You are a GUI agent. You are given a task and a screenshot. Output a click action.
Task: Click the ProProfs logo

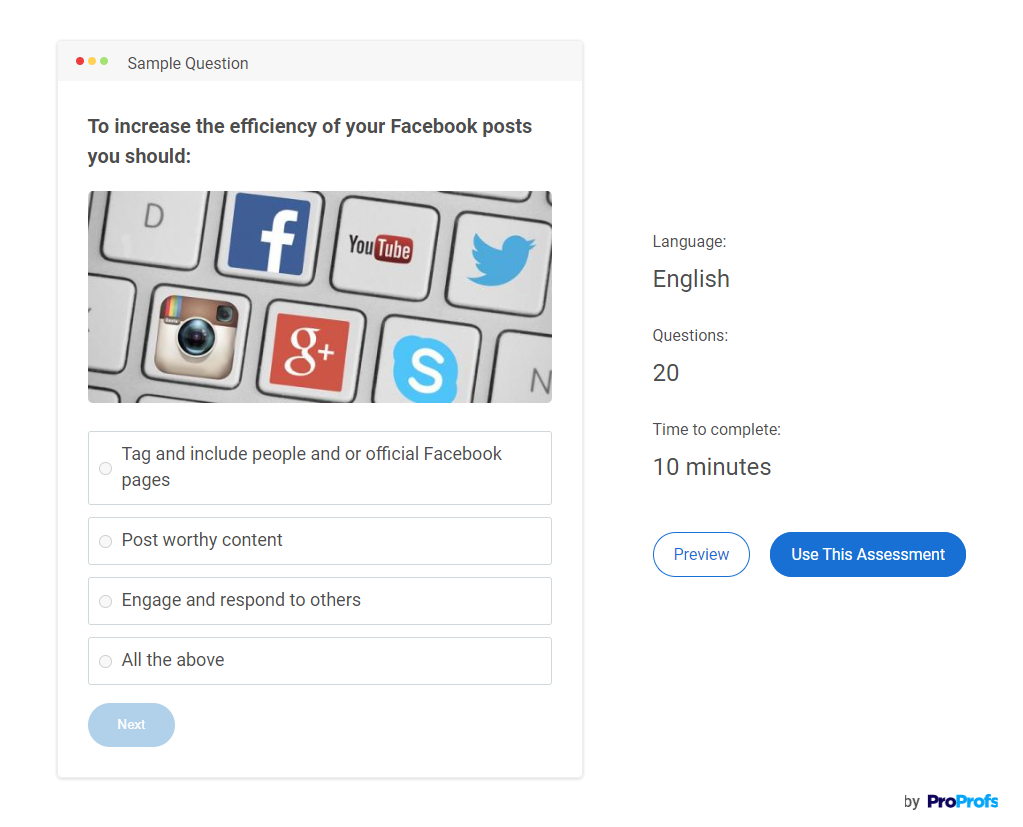point(962,801)
